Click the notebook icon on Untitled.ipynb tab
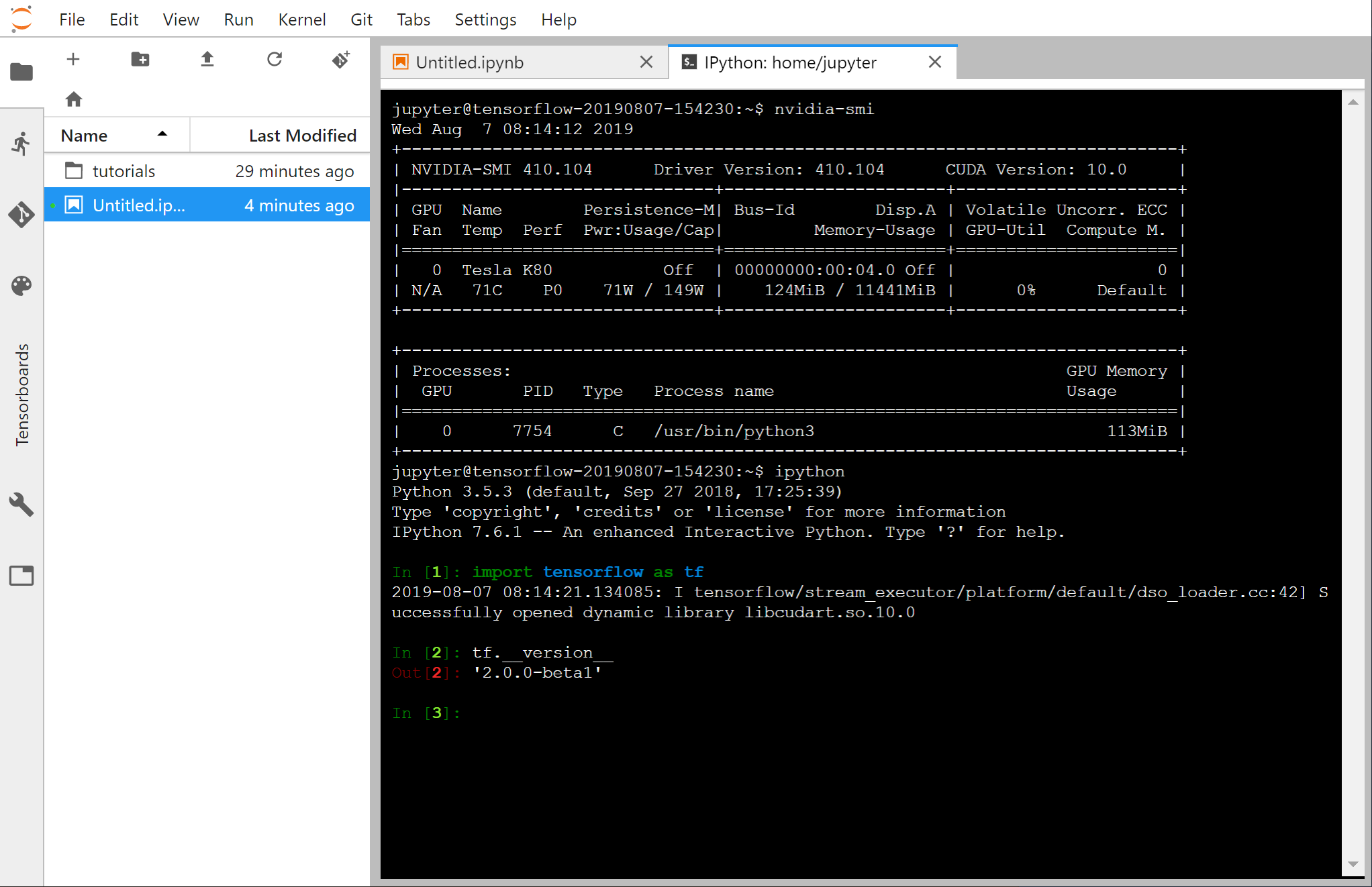The height and width of the screenshot is (887, 1372). coord(401,62)
